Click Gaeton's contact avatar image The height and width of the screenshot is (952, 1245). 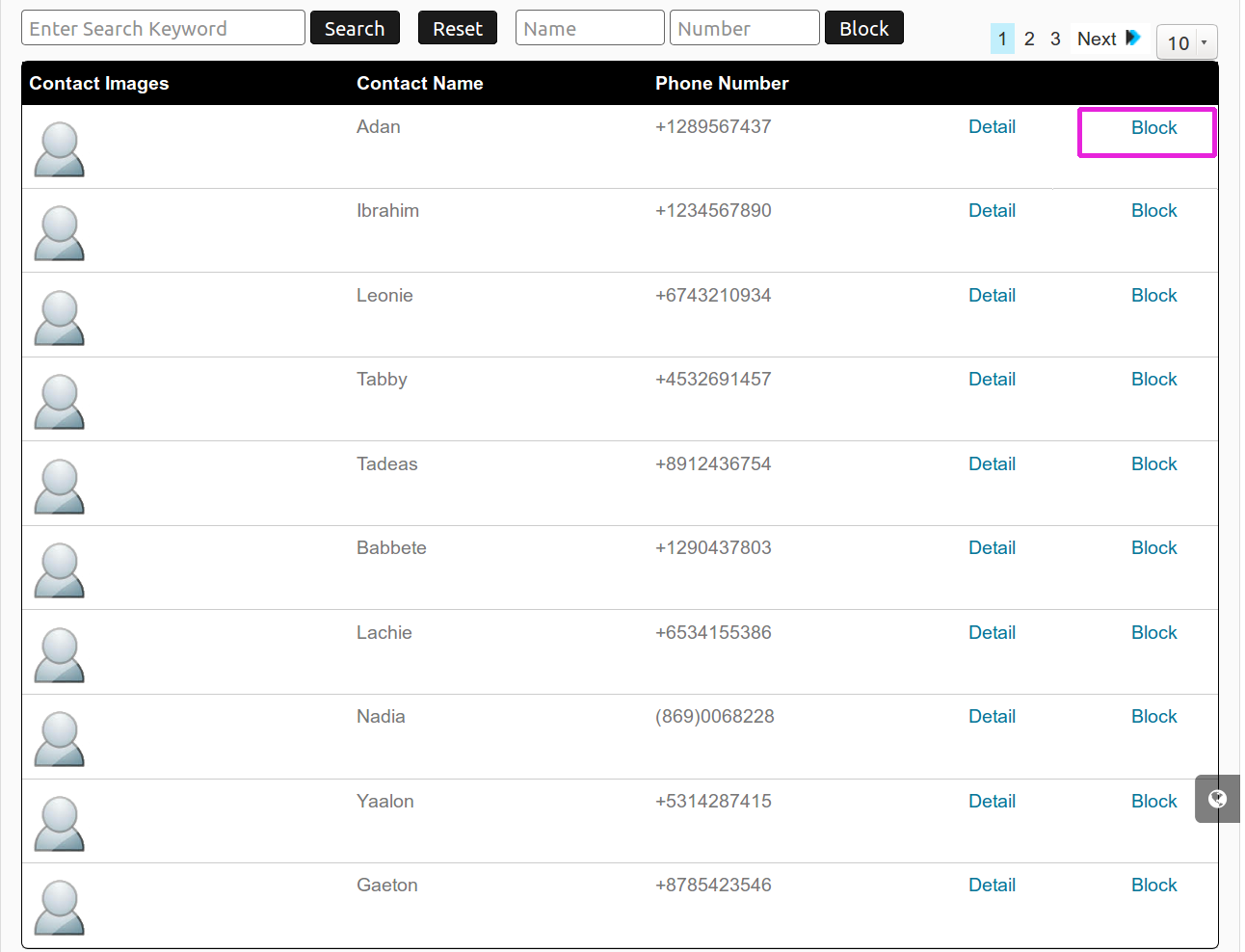pyautogui.click(x=60, y=908)
